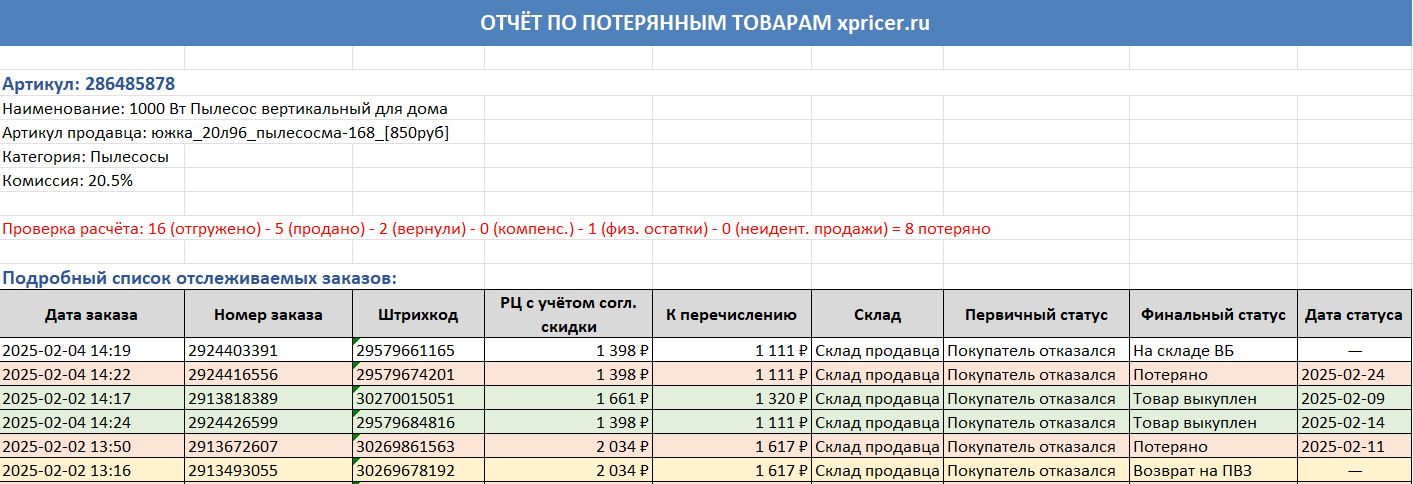The width and height of the screenshot is (1413, 484).
Task: Select the 'На складе ВБ' status cell
Action: coord(1213,351)
